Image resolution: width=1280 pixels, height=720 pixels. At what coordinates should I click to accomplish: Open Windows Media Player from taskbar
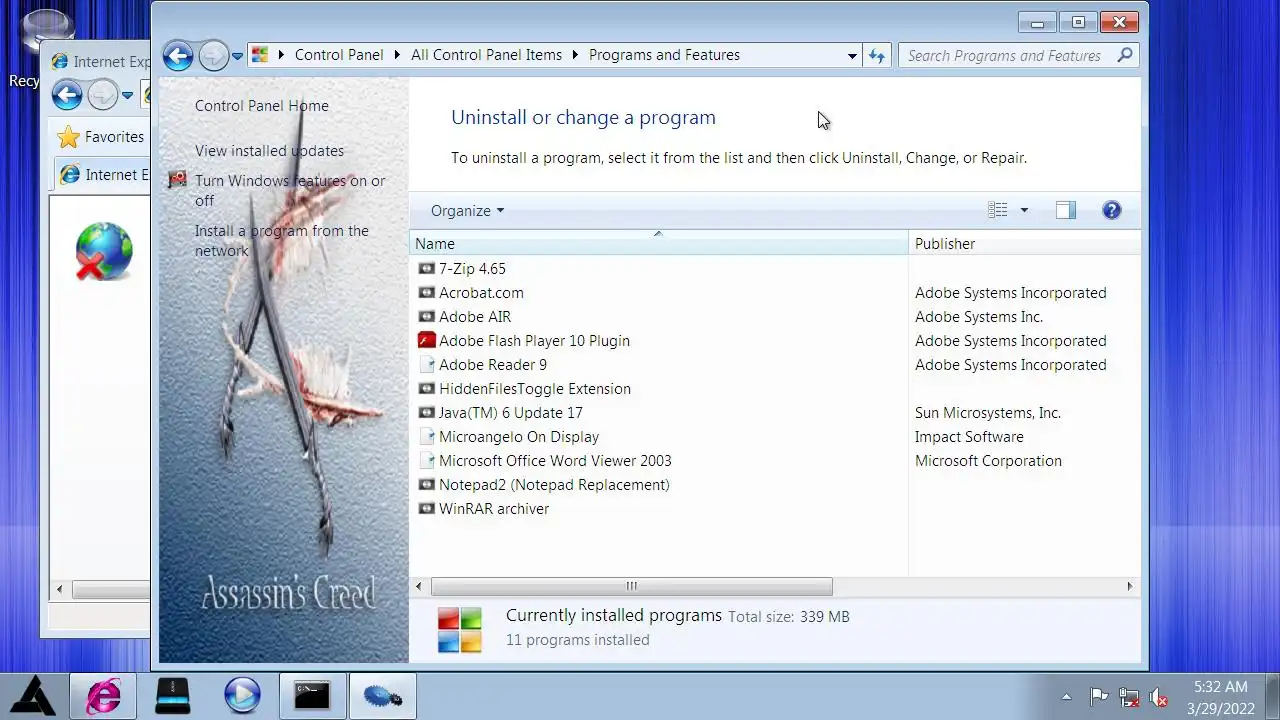pos(242,696)
